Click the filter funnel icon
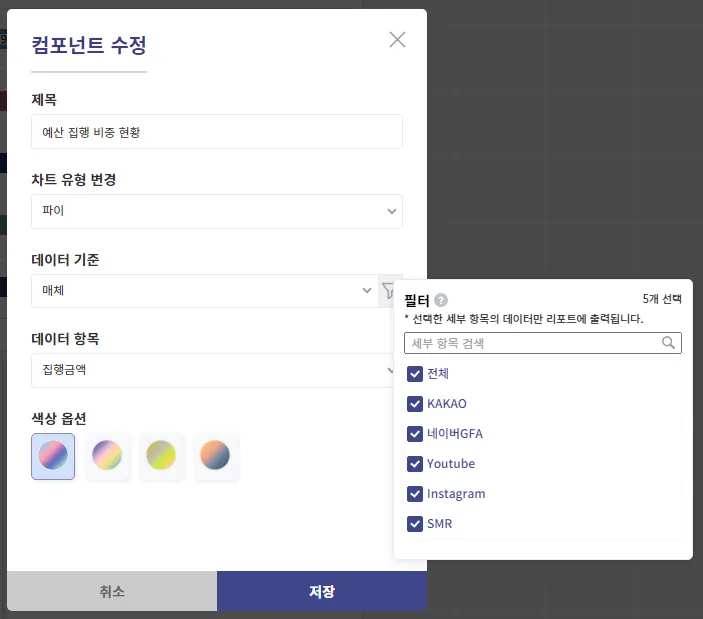The height and width of the screenshot is (619, 703). pyautogui.click(x=388, y=290)
